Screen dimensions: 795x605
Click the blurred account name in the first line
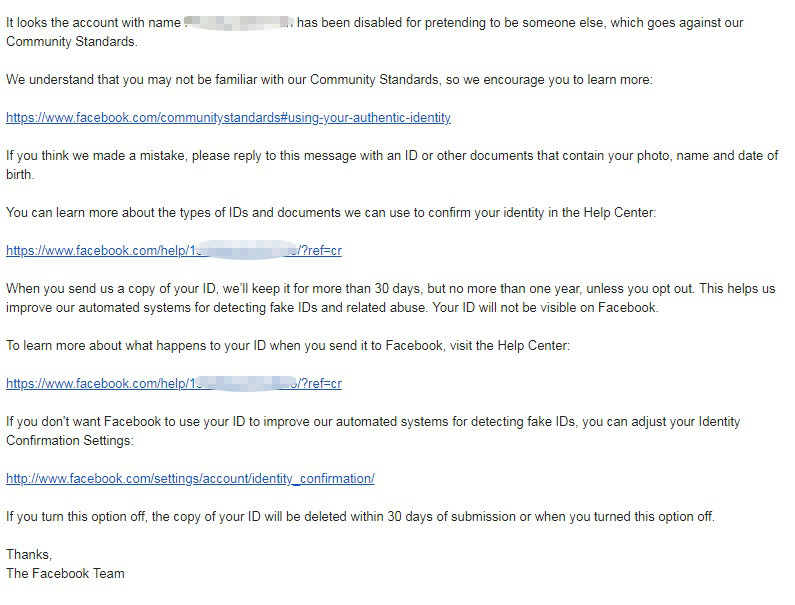[x=238, y=22]
